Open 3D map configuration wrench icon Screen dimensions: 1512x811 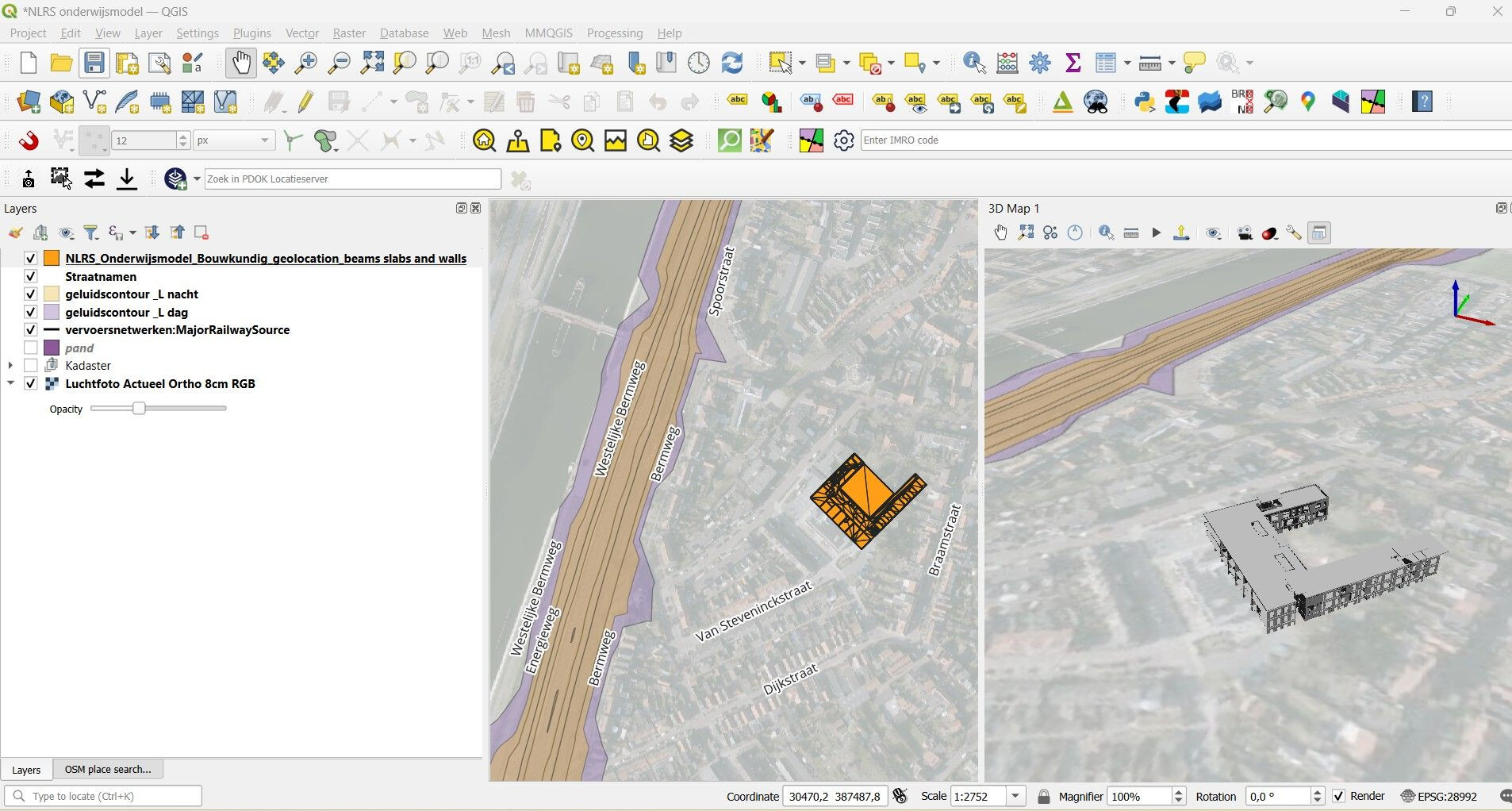point(1294,233)
